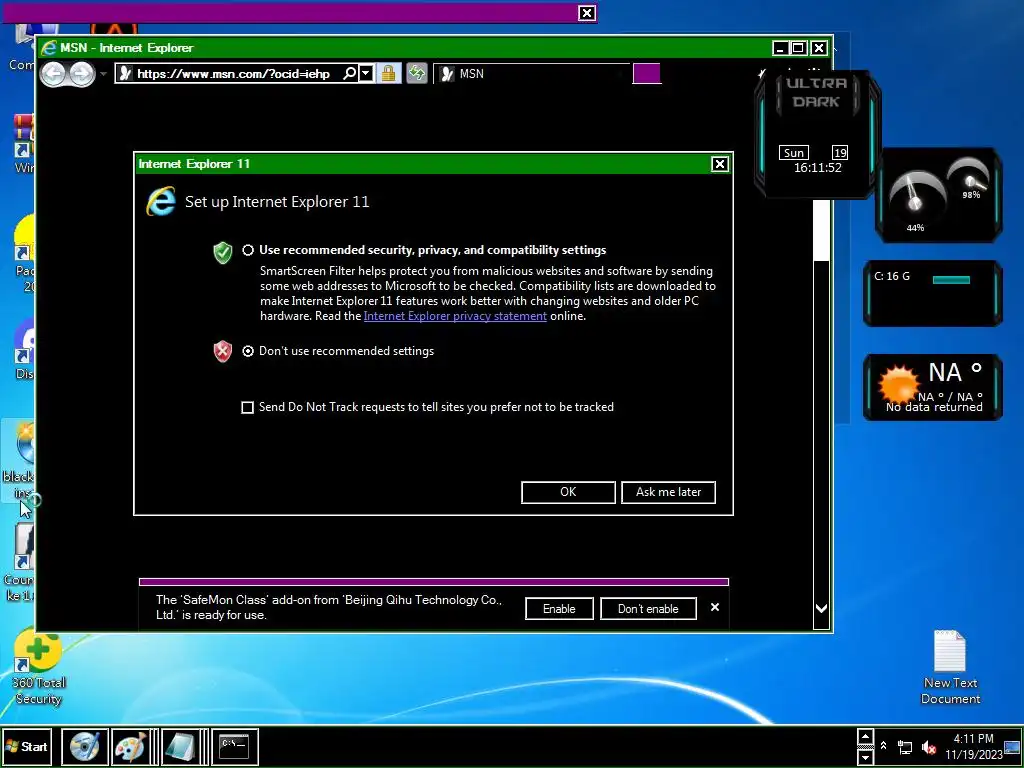The height and width of the screenshot is (768, 1024).
Task: Open the Paint palette taskbar icon
Action: (130, 747)
